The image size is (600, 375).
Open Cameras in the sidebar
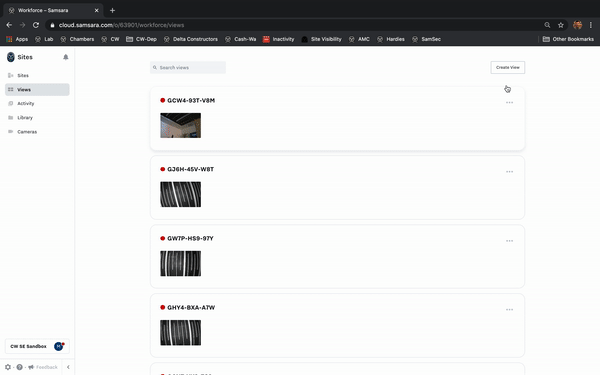click(37, 132)
